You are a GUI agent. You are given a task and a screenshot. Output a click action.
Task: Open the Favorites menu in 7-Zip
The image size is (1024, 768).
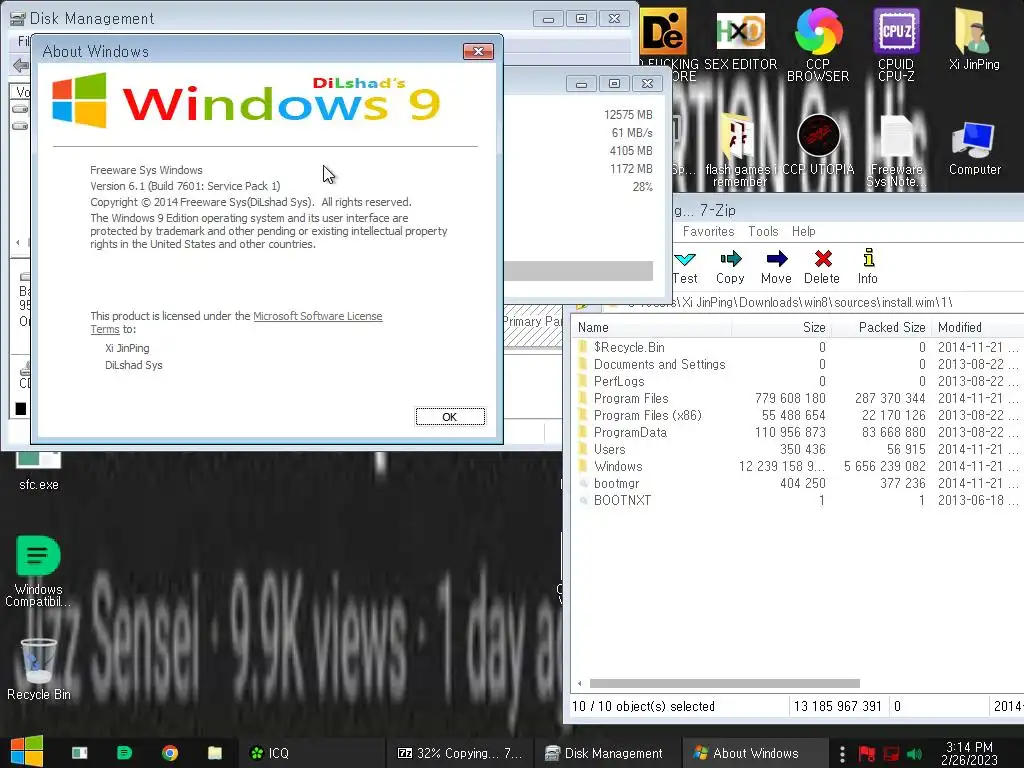point(709,231)
